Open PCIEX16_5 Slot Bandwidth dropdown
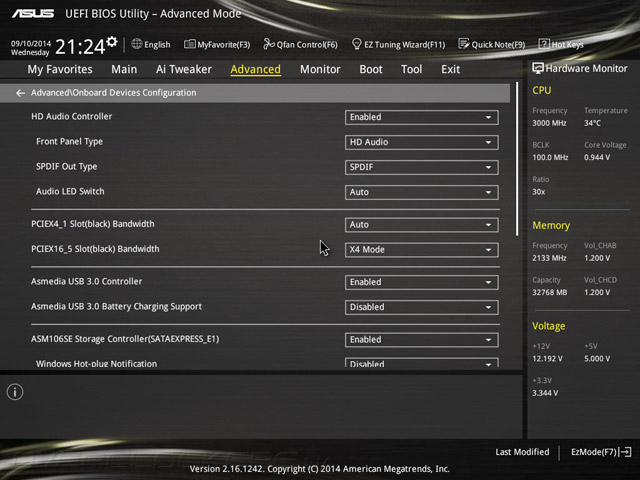Screen dimensions: 640x480 pyautogui.click(x=422, y=250)
